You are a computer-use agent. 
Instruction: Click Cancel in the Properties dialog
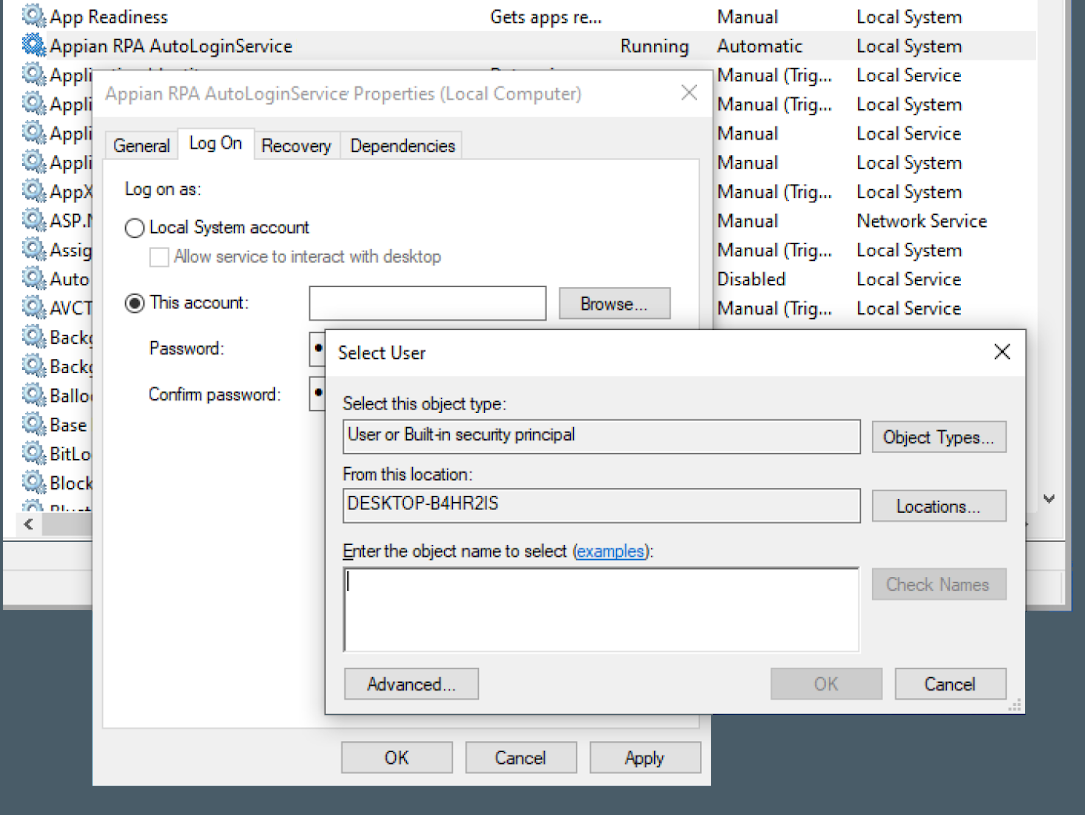click(x=520, y=758)
